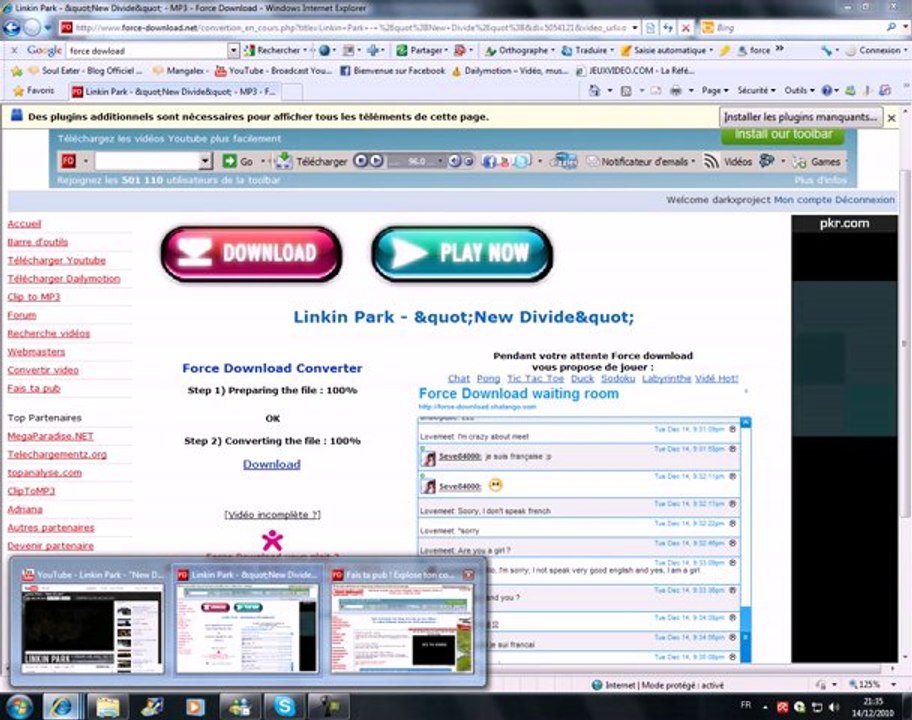Click the browser Back arrow button
This screenshot has height=720, width=912.
[12, 27]
